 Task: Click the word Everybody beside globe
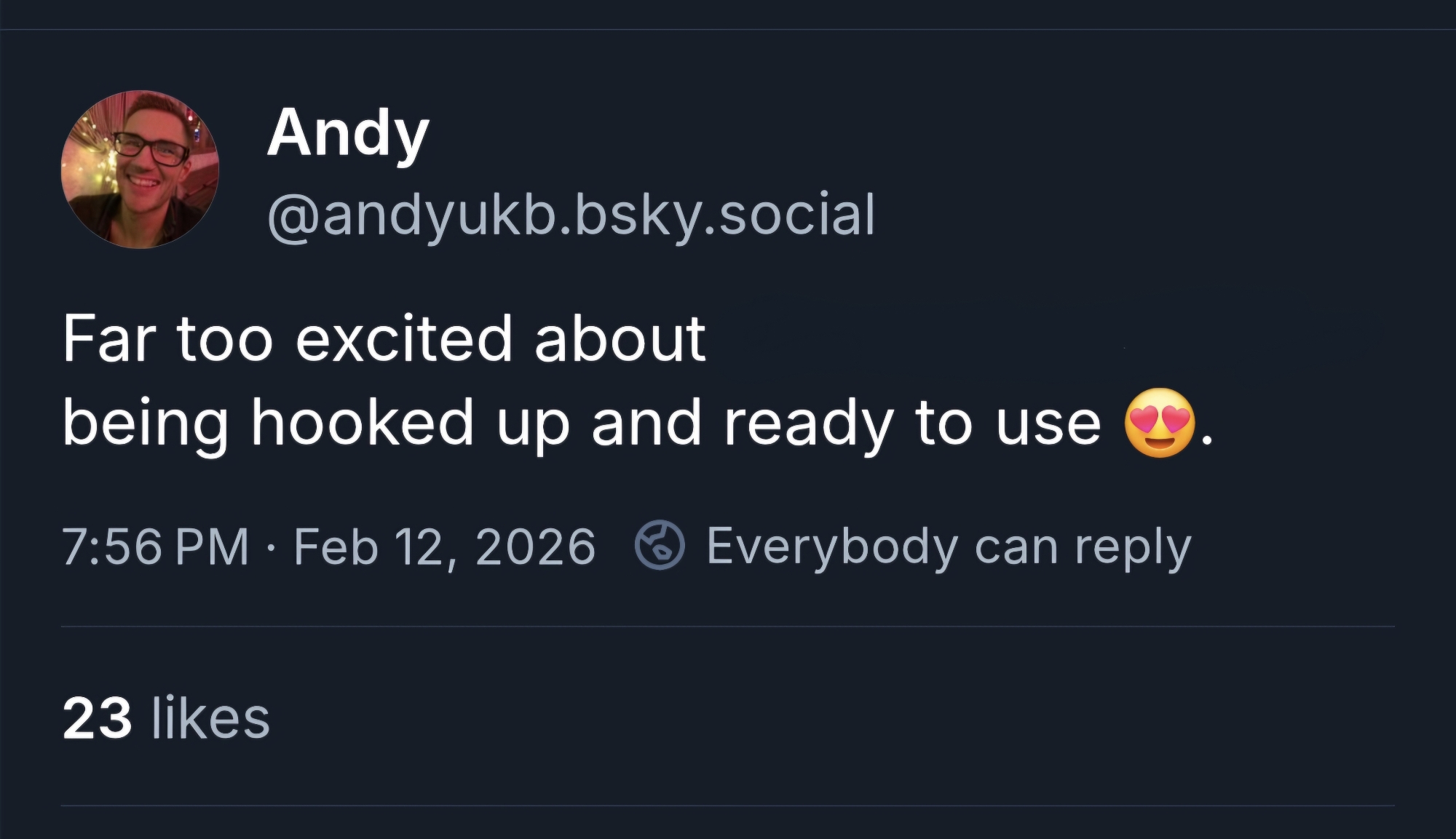[831, 547]
